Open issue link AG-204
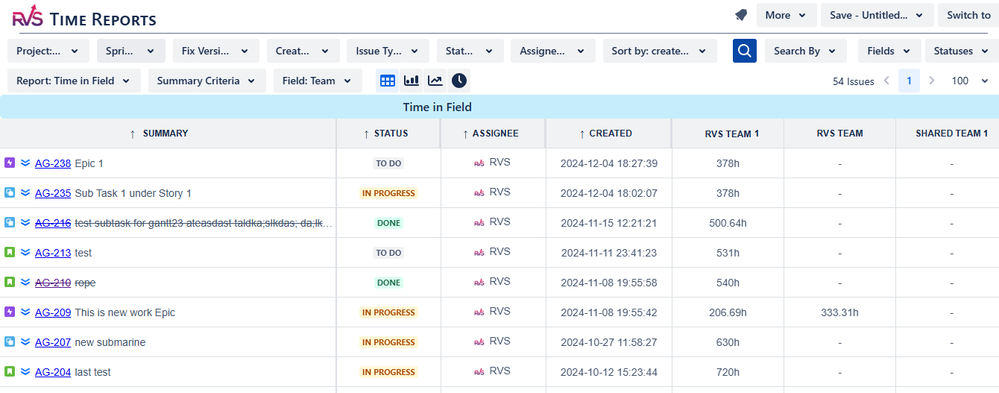Image resolution: width=999 pixels, height=393 pixels. [x=53, y=372]
